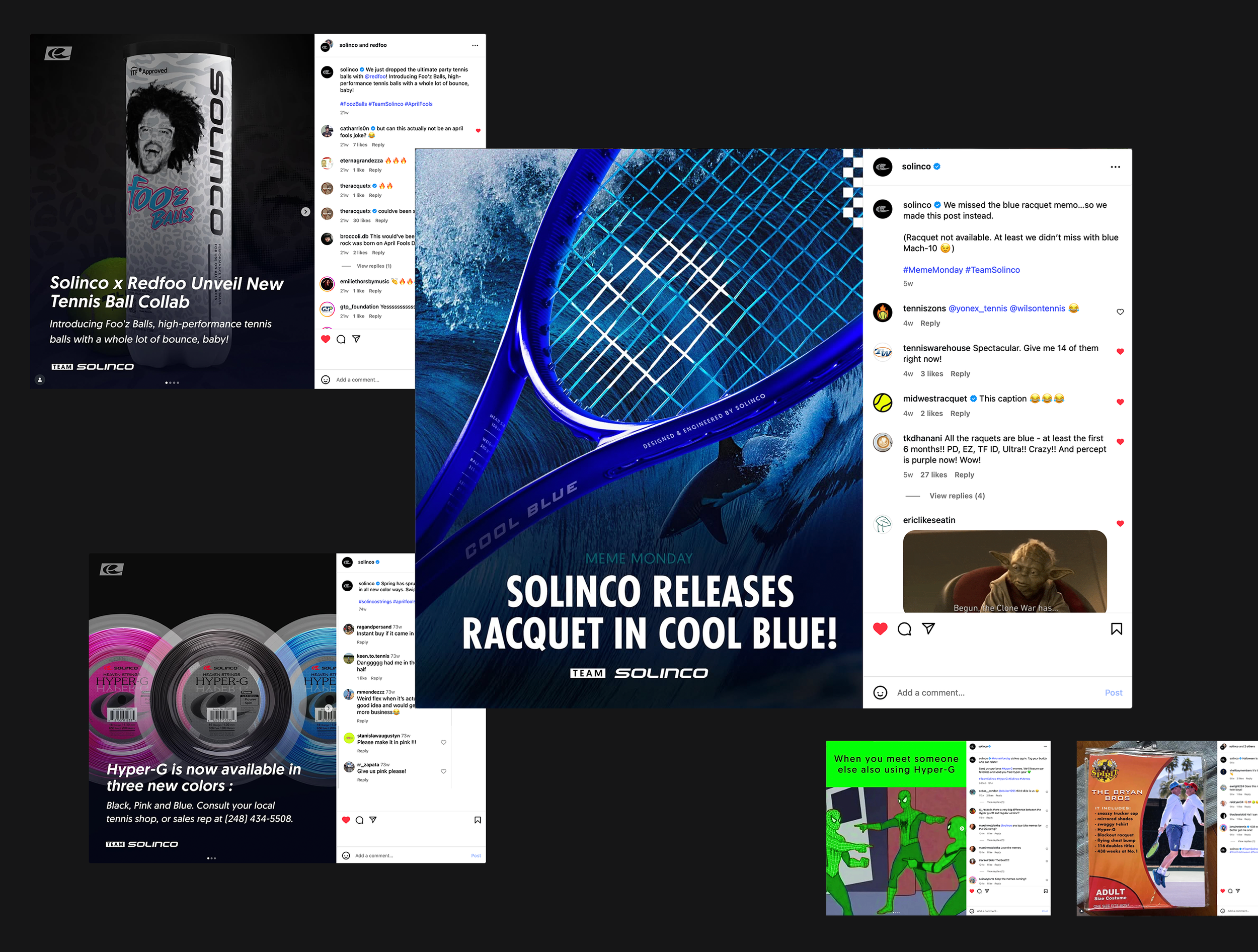Bookmark the Hyper-G colors post
Image resolution: width=1258 pixels, height=952 pixels.
477,820
